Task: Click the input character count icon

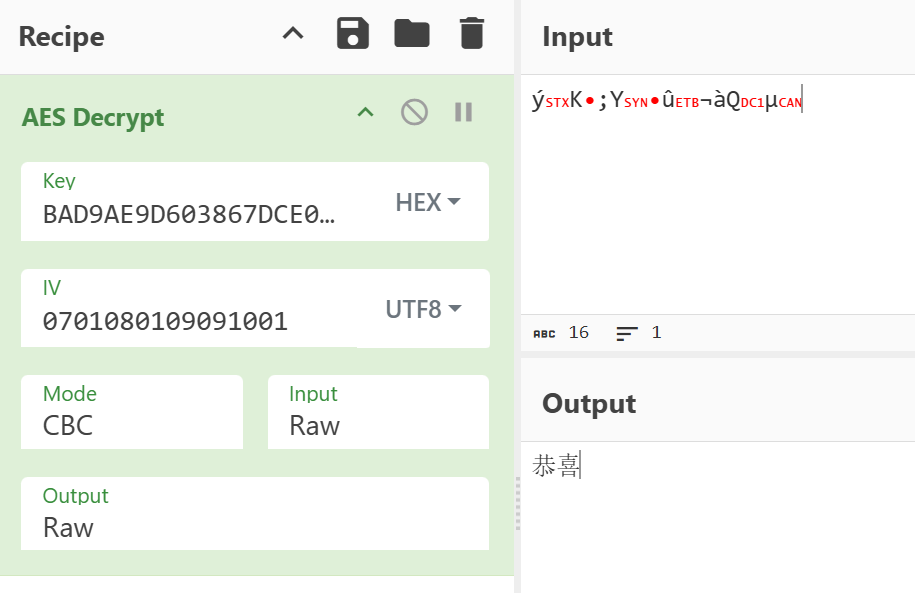Action: click(544, 333)
